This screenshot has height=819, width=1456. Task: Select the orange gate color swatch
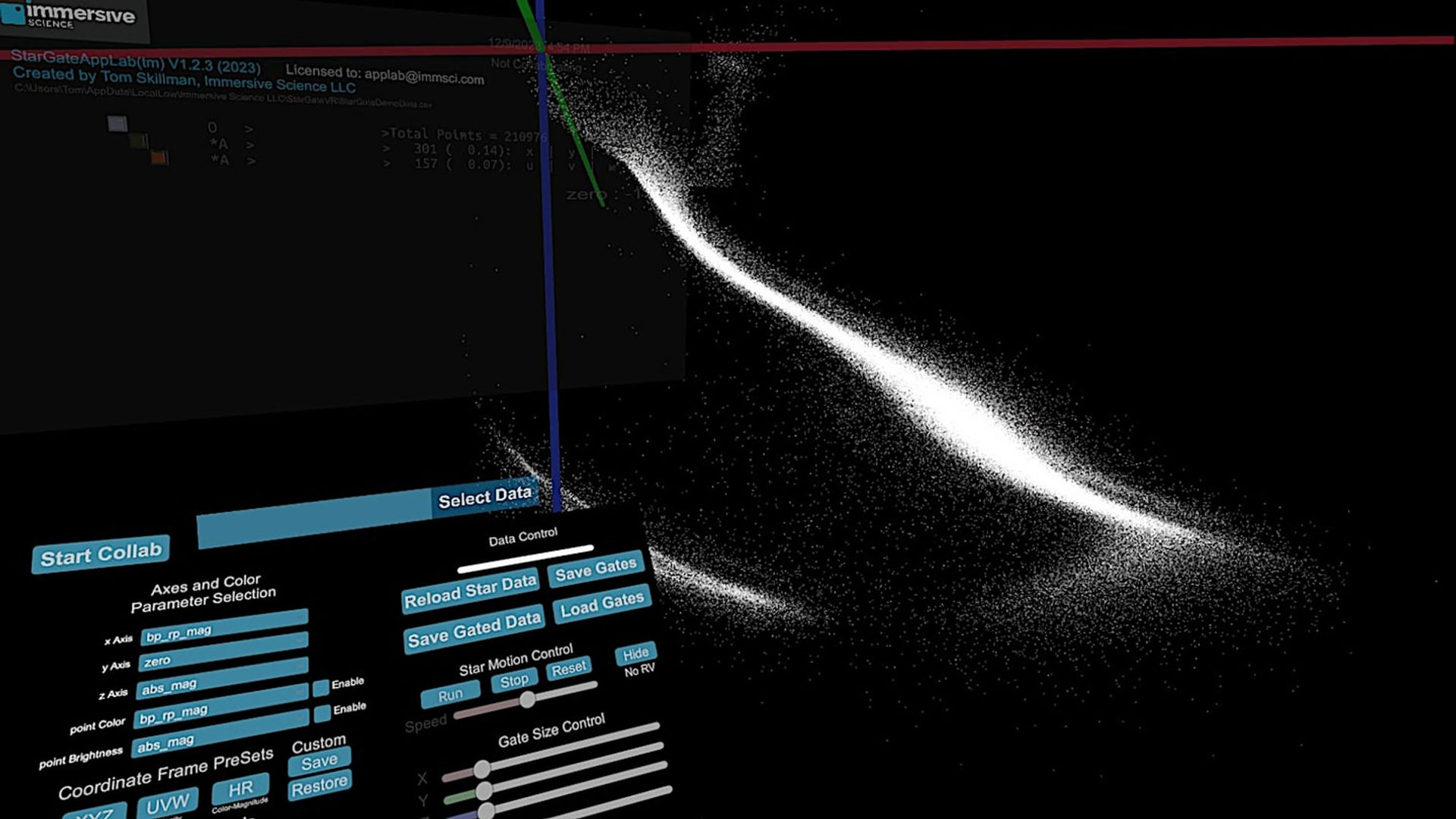tap(159, 158)
